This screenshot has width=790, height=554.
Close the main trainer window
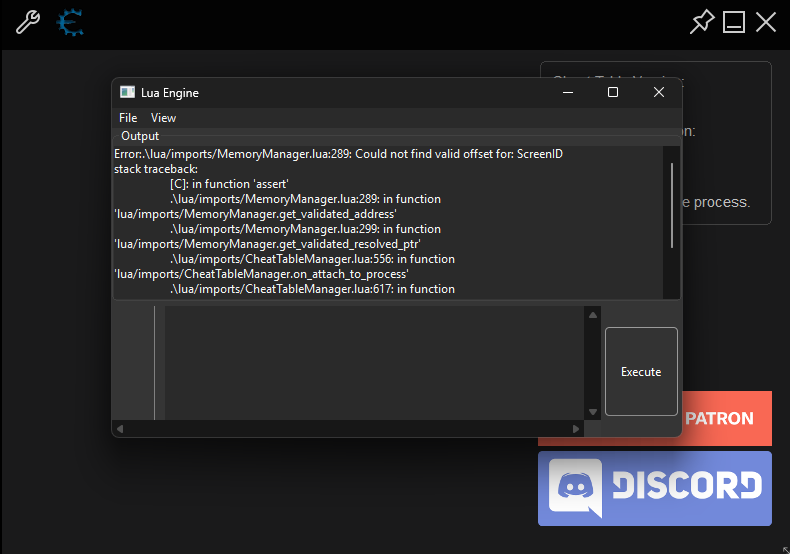766,22
